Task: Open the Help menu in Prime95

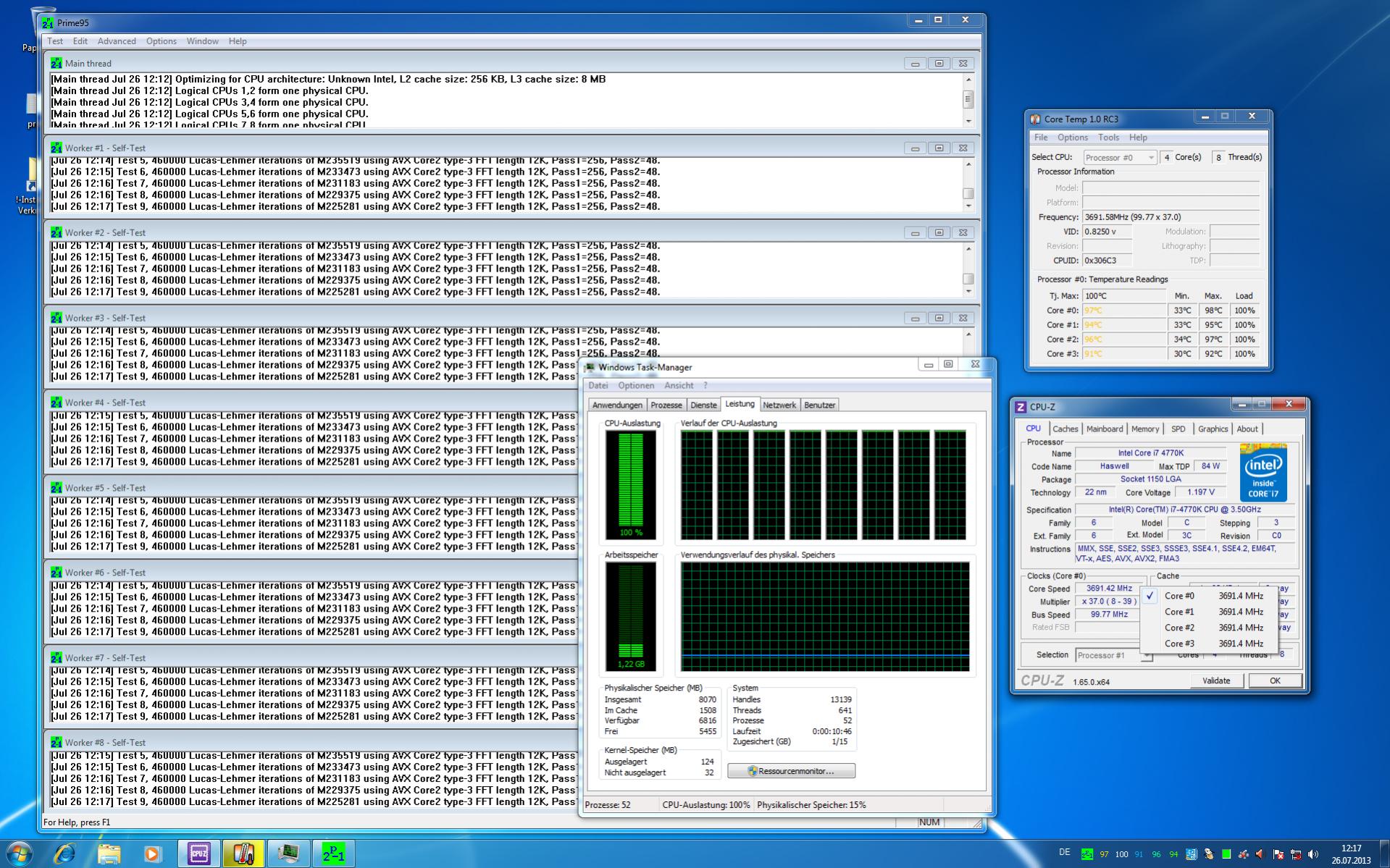Action: click(x=238, y=41)
